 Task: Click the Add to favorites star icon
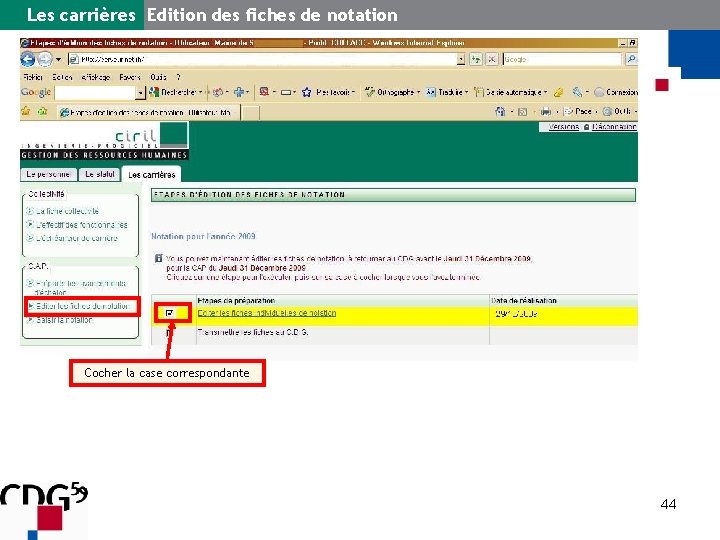(42, 112)
